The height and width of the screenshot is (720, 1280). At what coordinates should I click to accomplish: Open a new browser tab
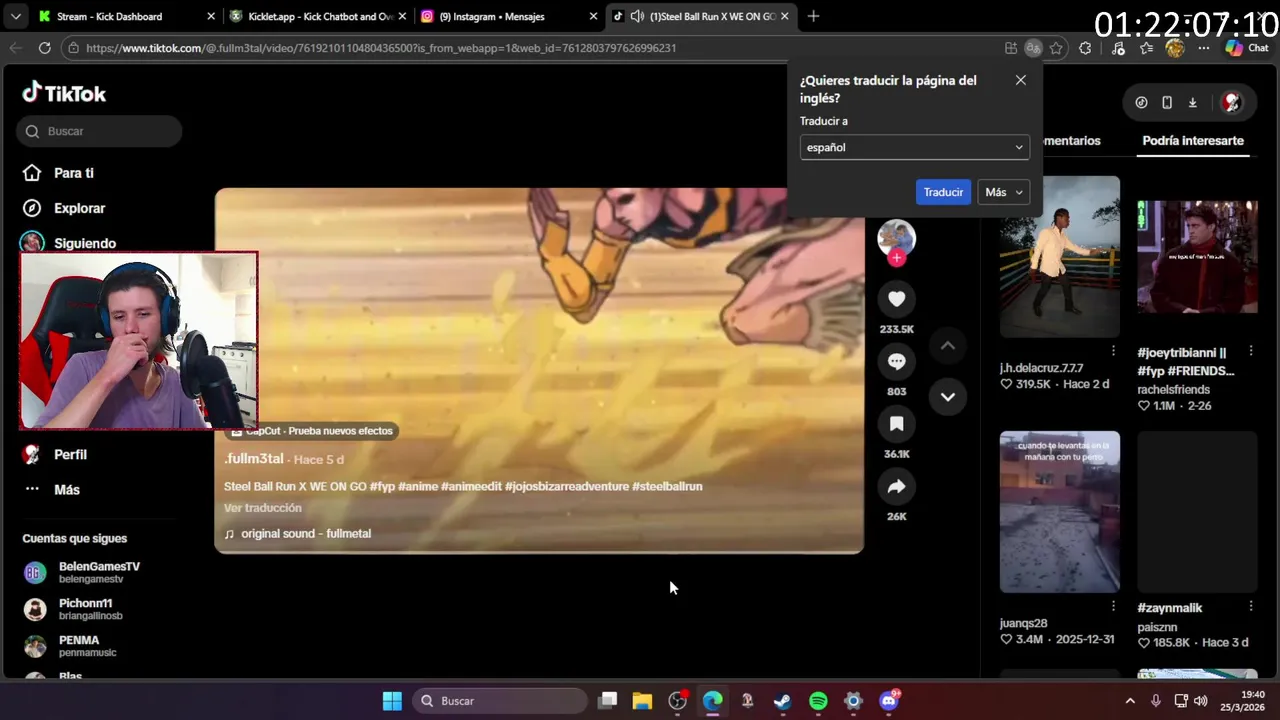click(813, 16)
